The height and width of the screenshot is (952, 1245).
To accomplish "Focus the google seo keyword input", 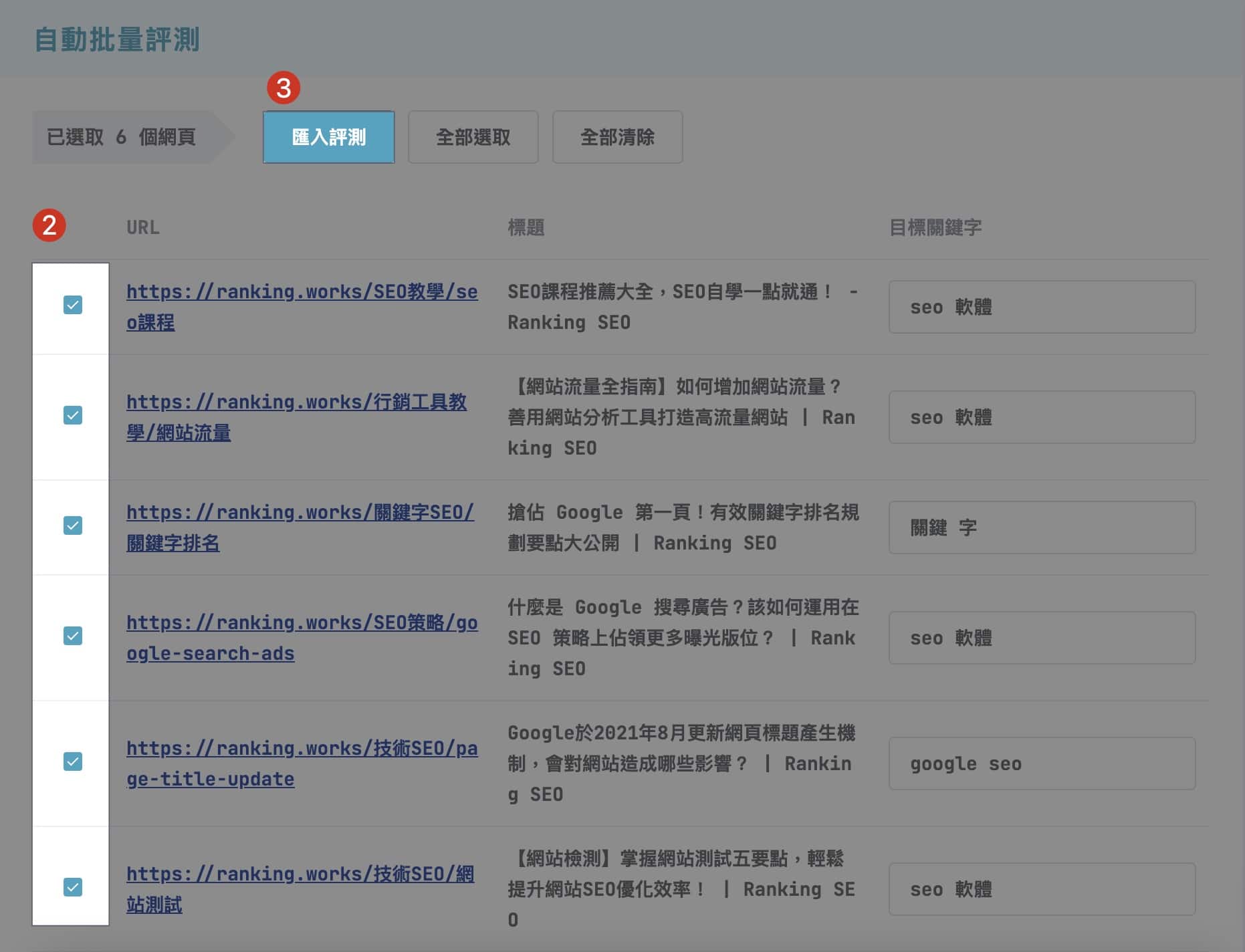I will coord(1041,763).
